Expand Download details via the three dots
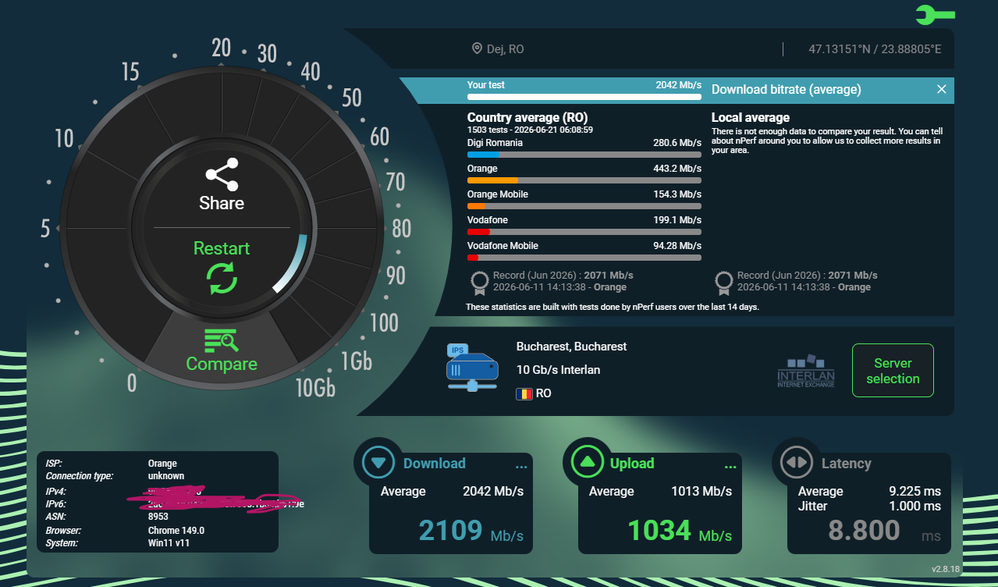The height and width of the screenshot is (587, 998). click(521, 467)
